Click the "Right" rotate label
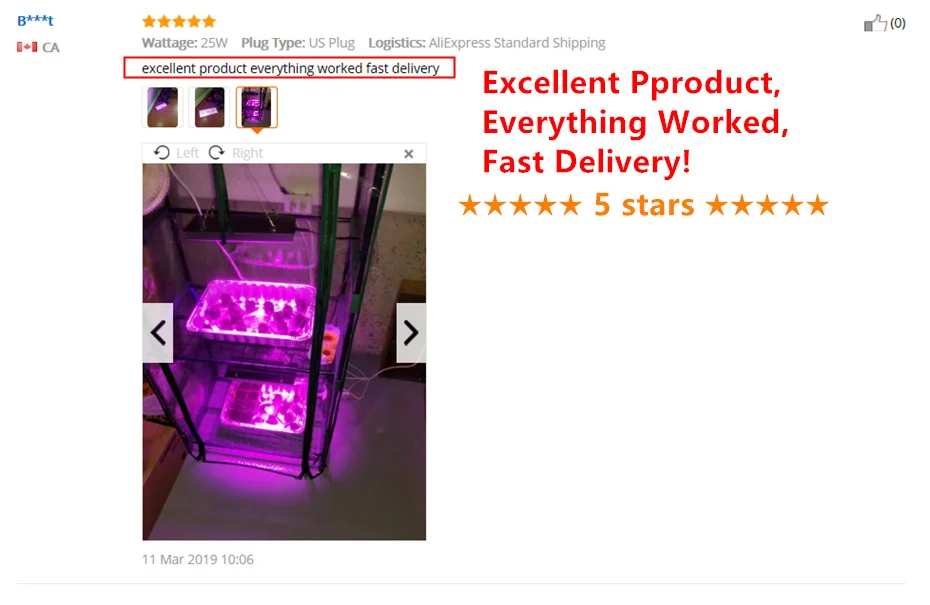The width and height of the screenshot is (930, 605). [247, 153]
